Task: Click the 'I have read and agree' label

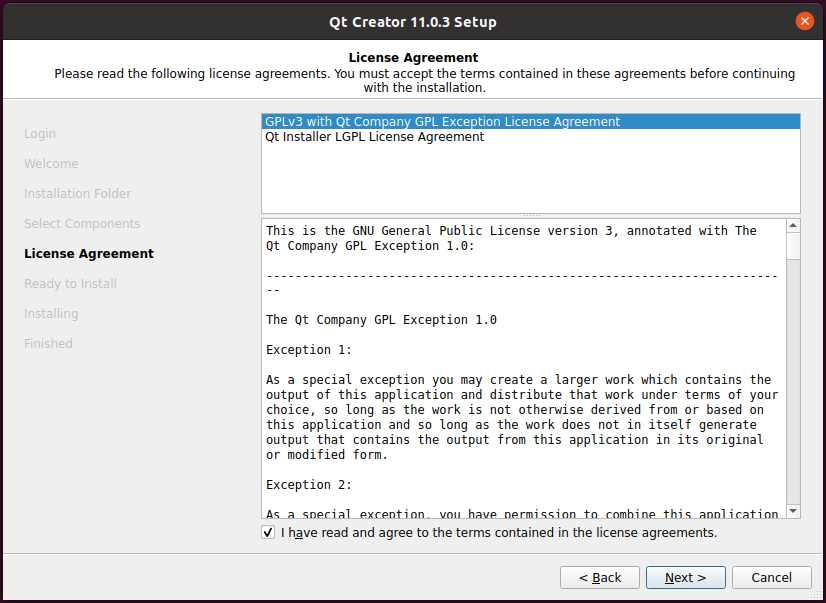Action: [499, 533]
